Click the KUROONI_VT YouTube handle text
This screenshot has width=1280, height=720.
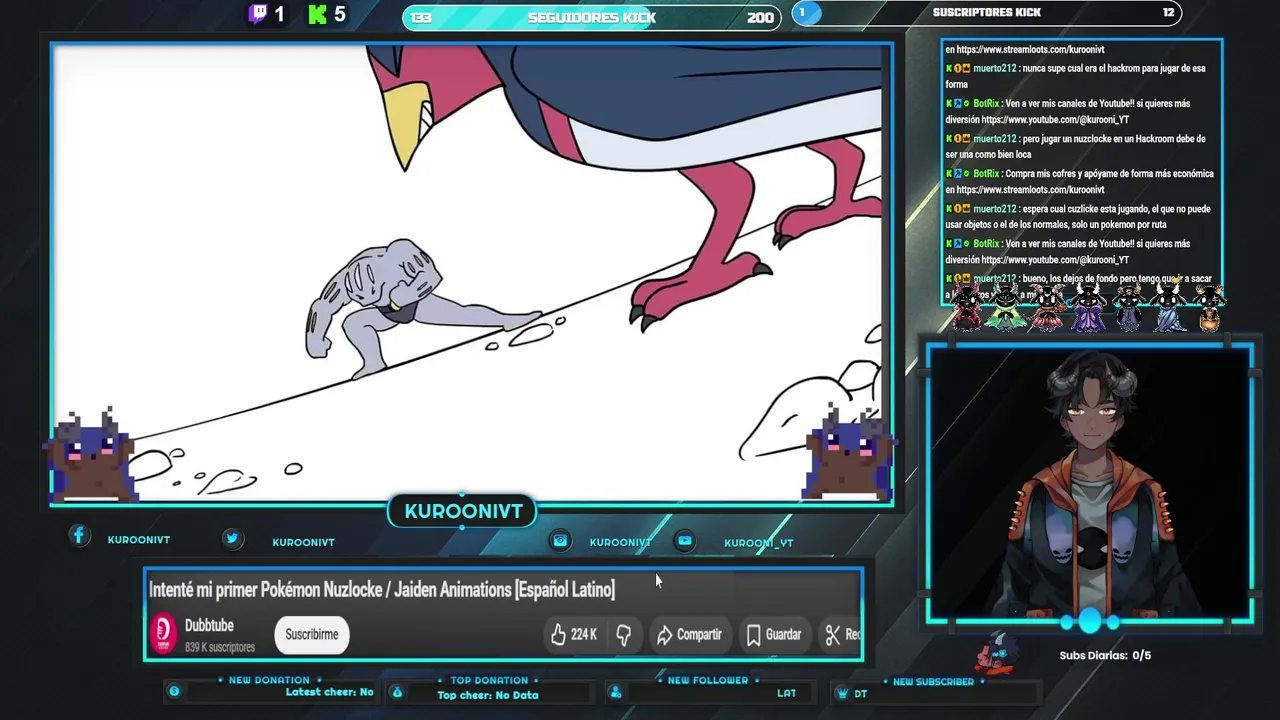(x=758, y=543)
